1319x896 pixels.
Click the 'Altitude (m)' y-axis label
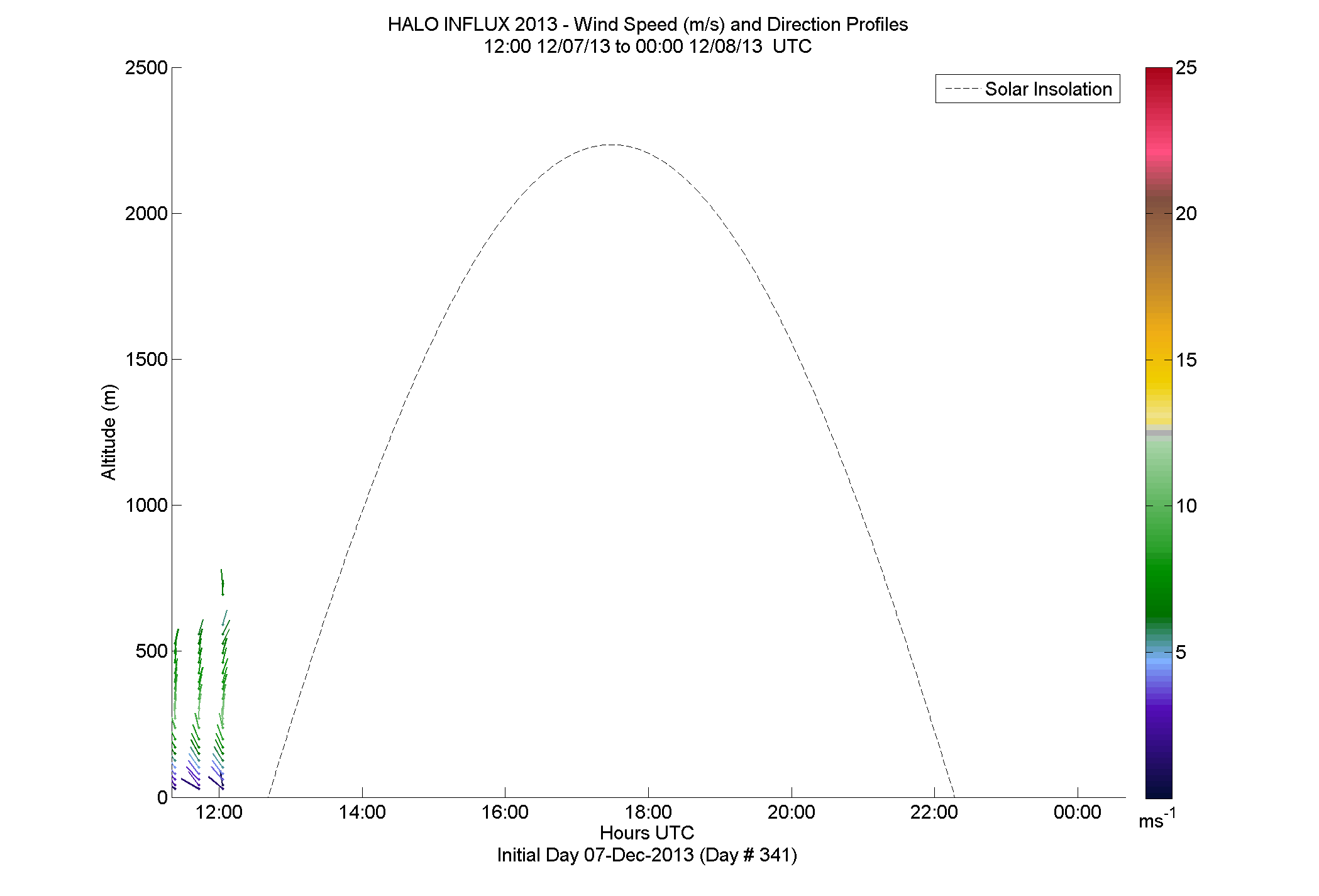click(x=109, y=432)
